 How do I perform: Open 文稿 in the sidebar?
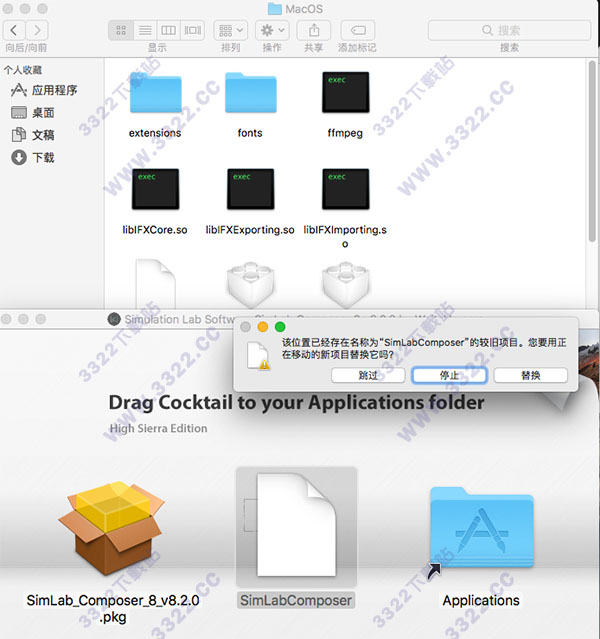[33, 135]
